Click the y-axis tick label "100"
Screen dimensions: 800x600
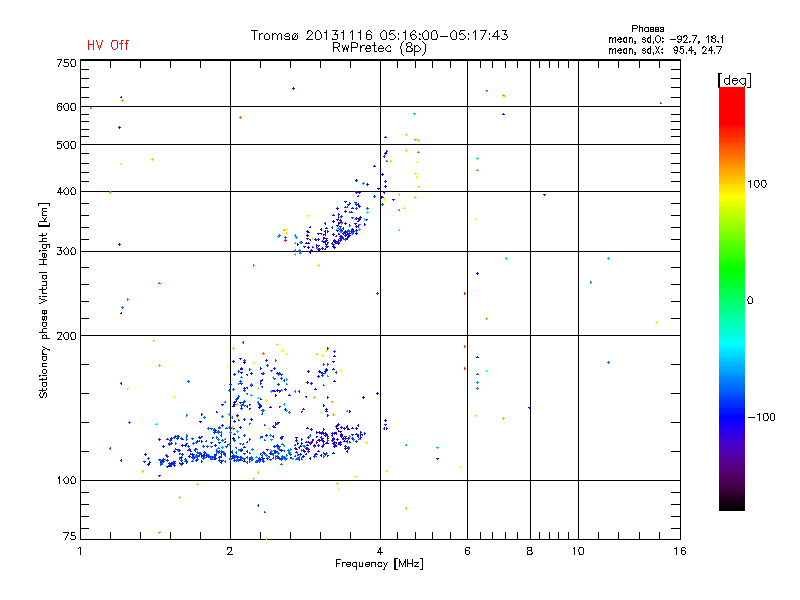pyautogui.click(x=66, y=480)
